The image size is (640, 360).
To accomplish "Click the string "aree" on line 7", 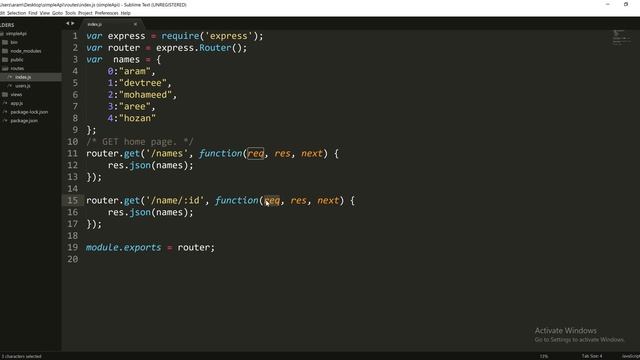I will point(135,107).
